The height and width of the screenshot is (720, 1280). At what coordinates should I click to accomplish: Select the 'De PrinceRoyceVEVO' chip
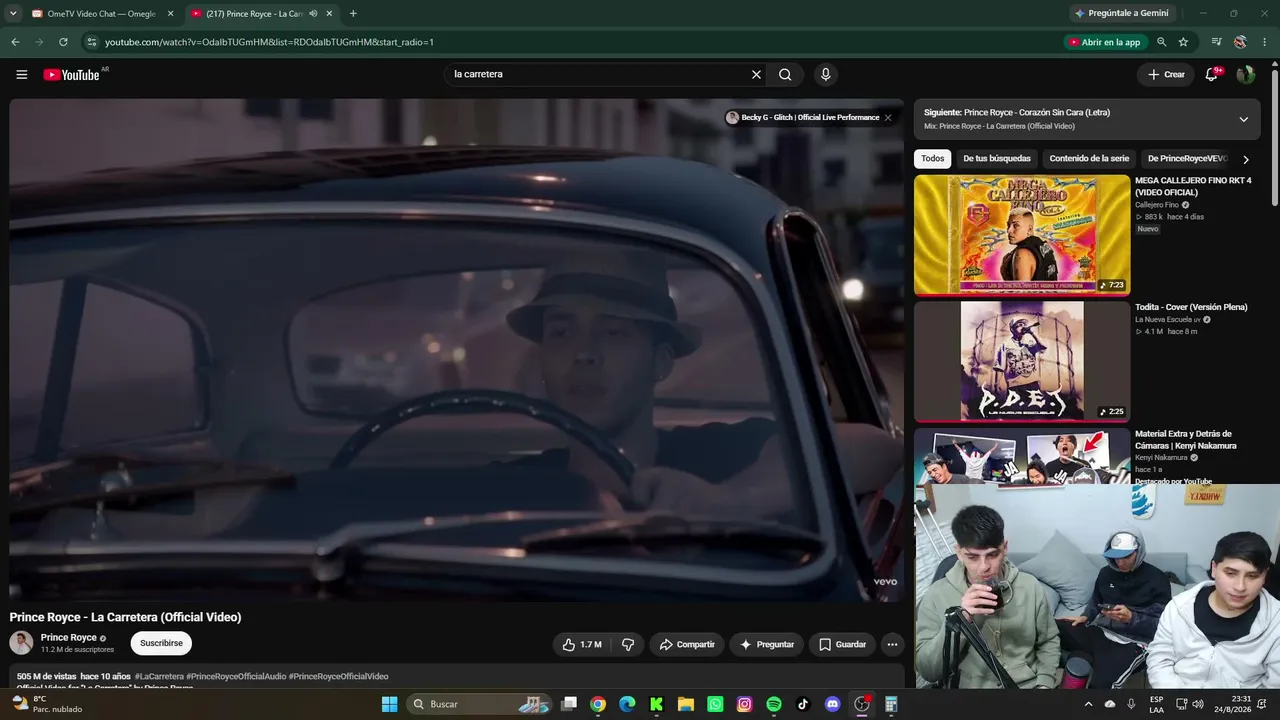pos(1187,159)
